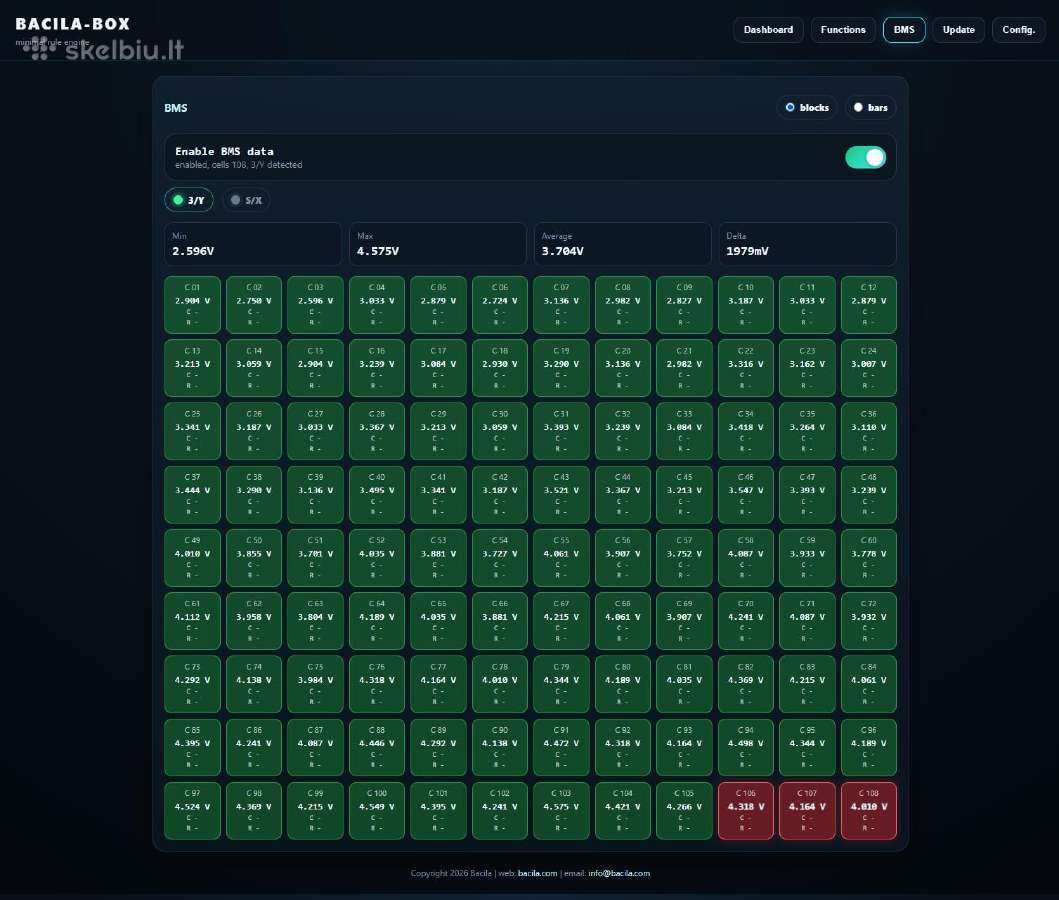Select cell block C 79 with 4.344 V
The width and height of the screenshot is (1059, 900).
pyautogui.click(x=561, y=684)
